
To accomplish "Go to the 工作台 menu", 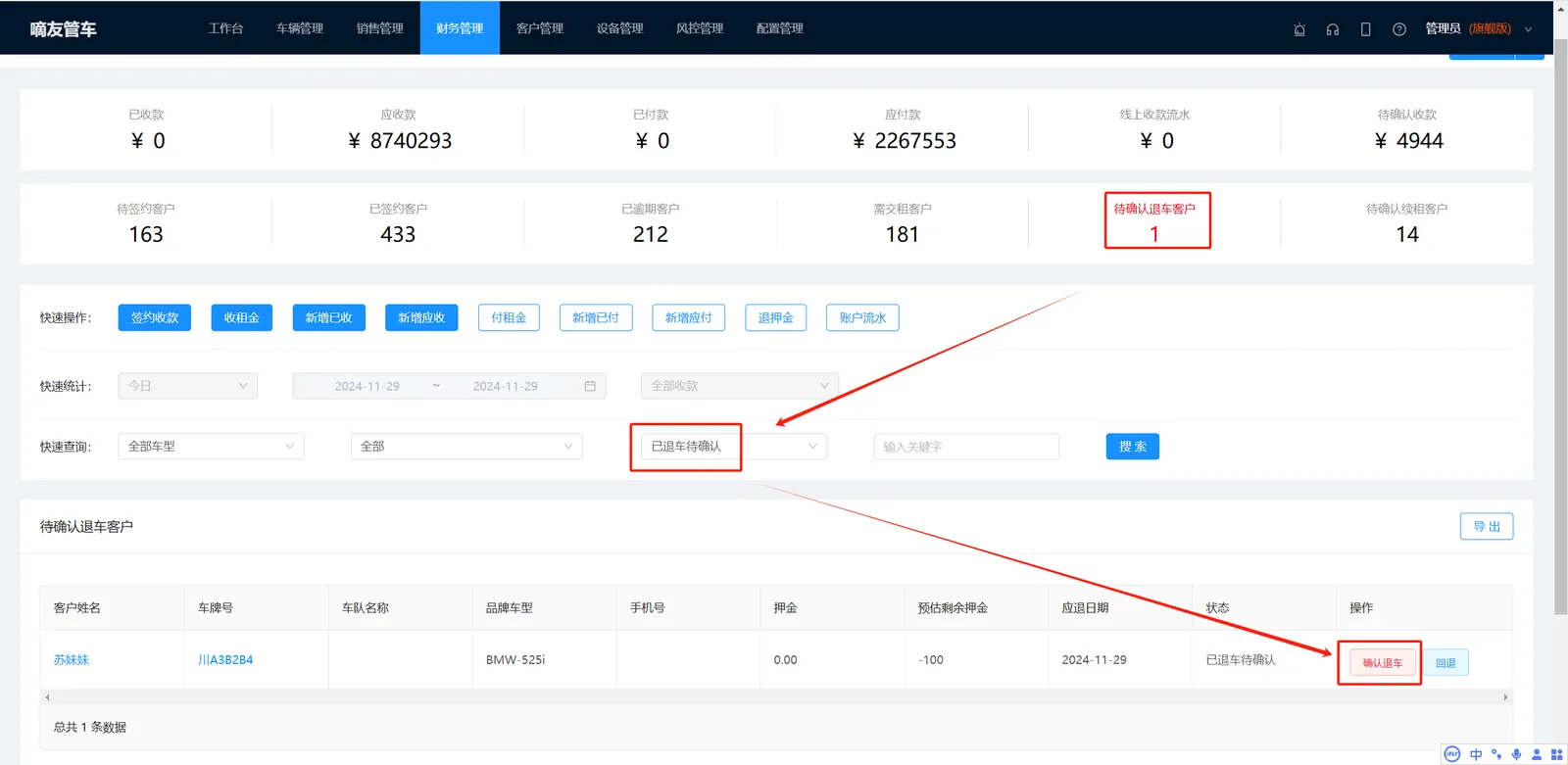I will (x=225, y=28).
